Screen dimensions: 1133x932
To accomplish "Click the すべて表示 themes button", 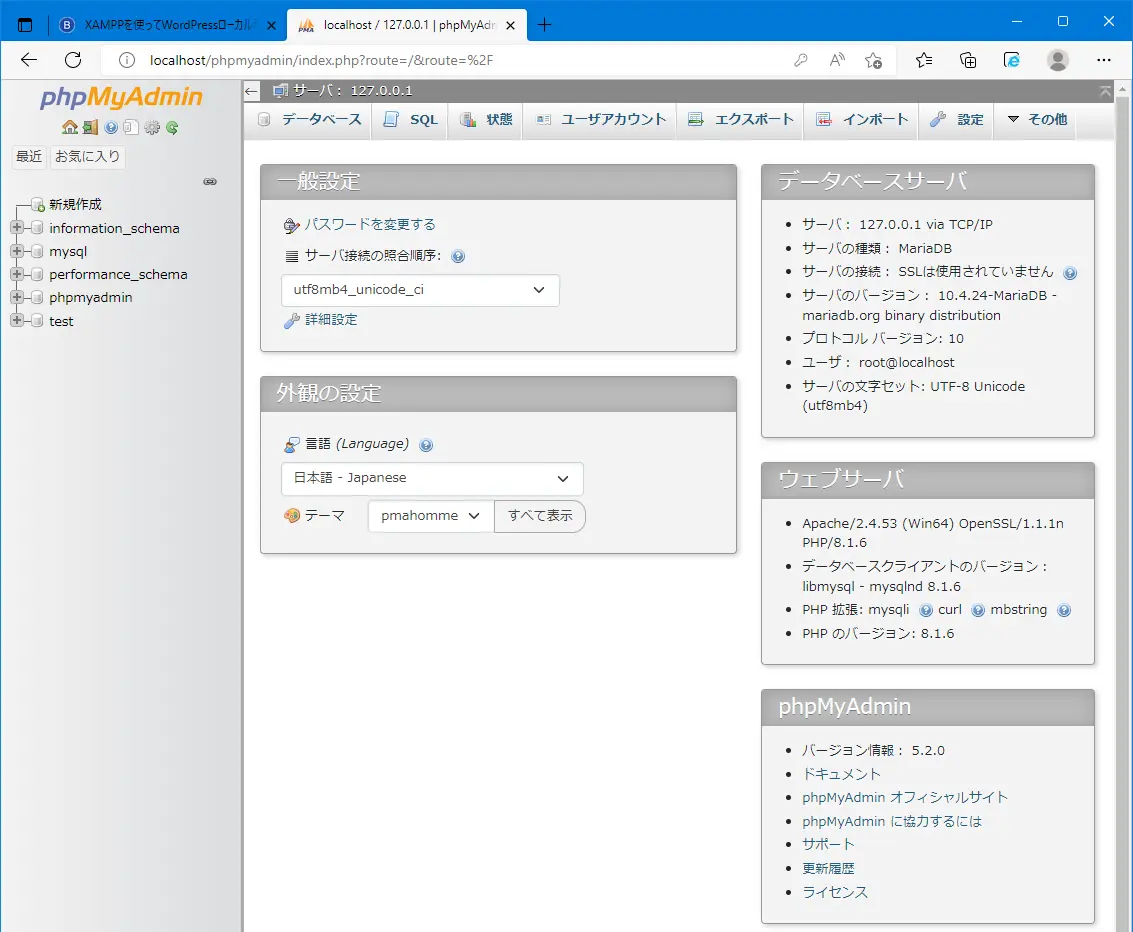I will [x=540, y=516].
